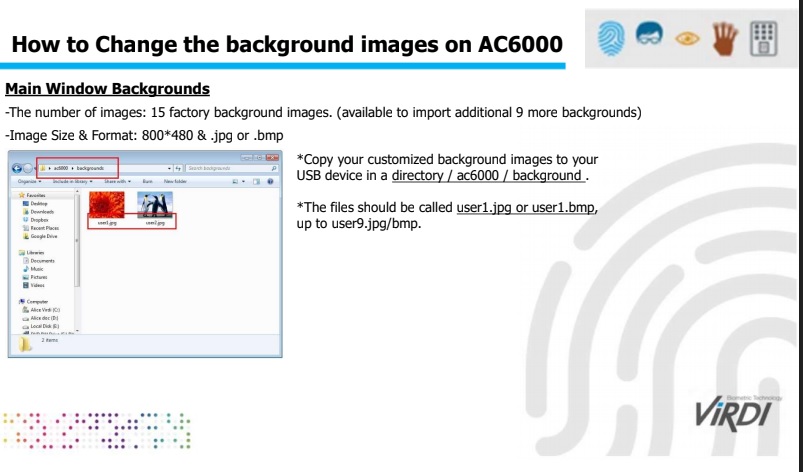Select Alice Virdi (C:) drive
This screenshot has width=803, height=472.
pyautogui.click(x=41, y=310)
